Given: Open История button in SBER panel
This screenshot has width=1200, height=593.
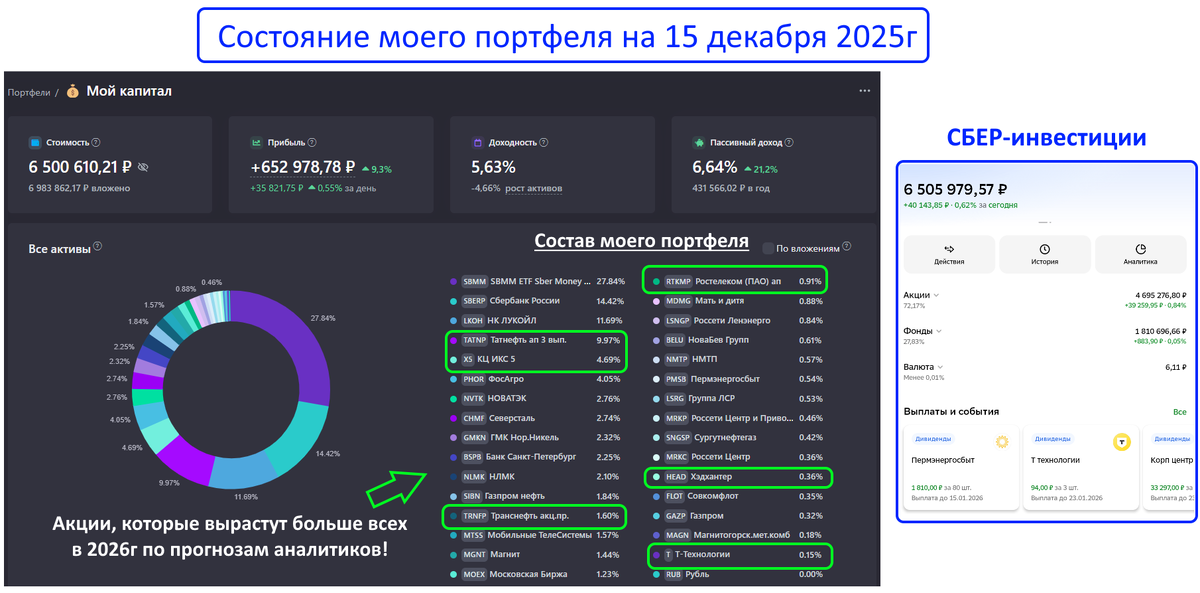Looking at the screenshot, I should tap(1045, 254).
